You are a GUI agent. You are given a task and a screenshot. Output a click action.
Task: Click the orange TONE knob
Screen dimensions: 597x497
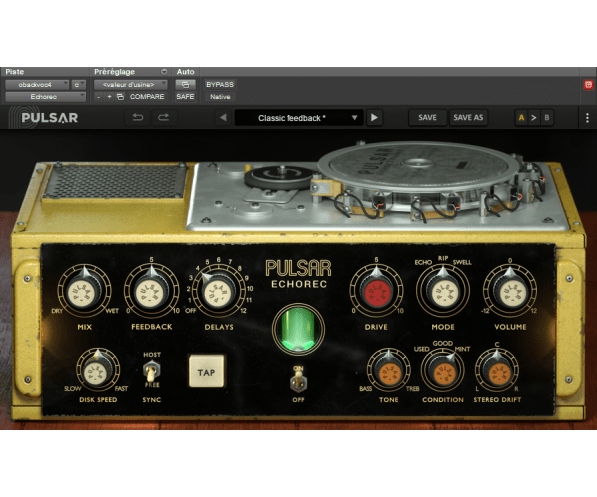[x=388, y=371]
